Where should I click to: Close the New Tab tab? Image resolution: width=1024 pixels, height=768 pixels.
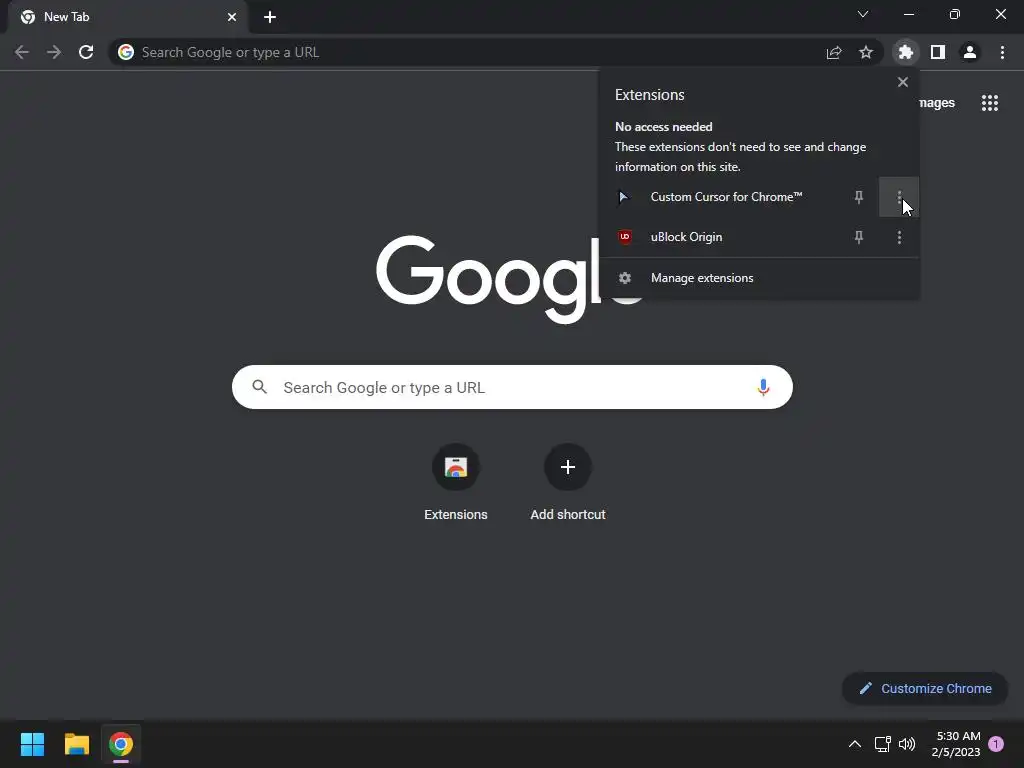pyautogui.click(x=232, y=17)
